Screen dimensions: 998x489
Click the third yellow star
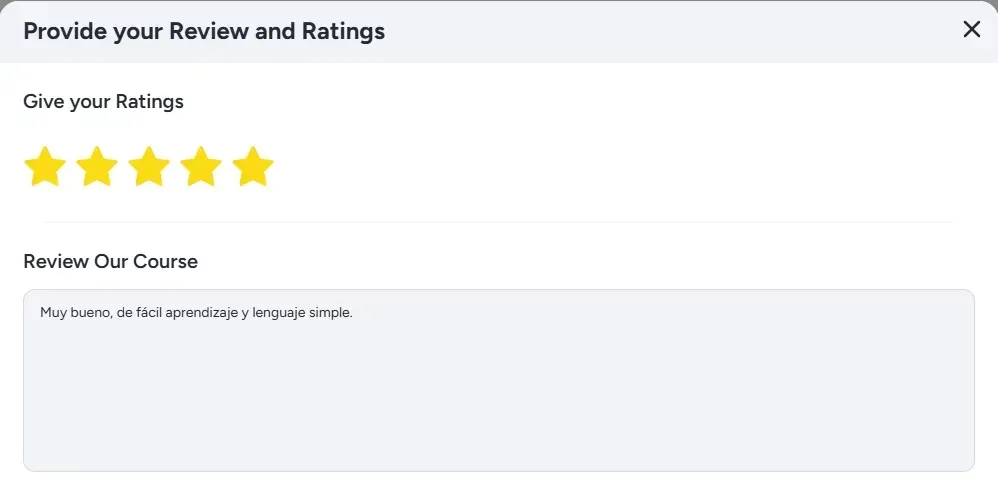click(149, 167)
